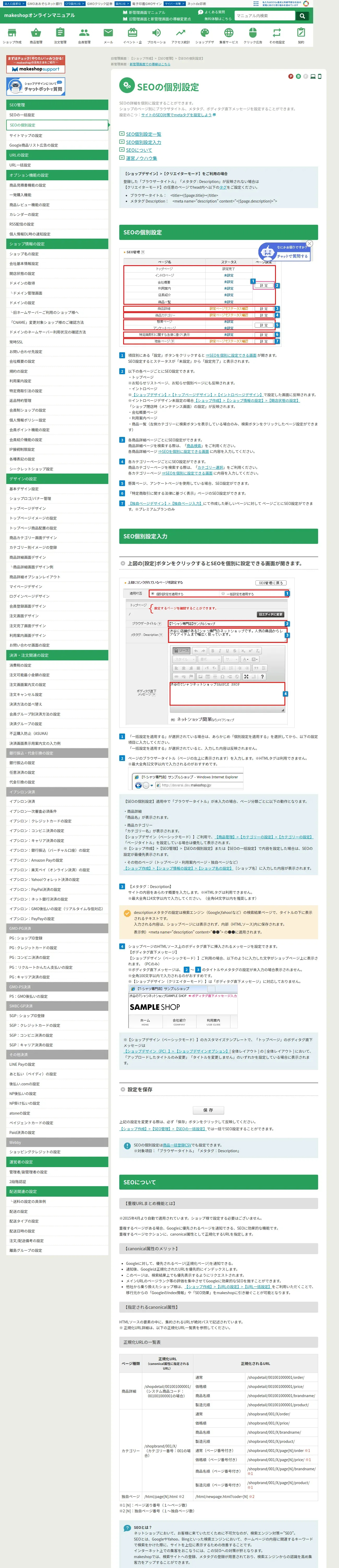
Task: Open 新管理画面マニュアル header link
Action: pyautogui.click(x=146, y=12)
